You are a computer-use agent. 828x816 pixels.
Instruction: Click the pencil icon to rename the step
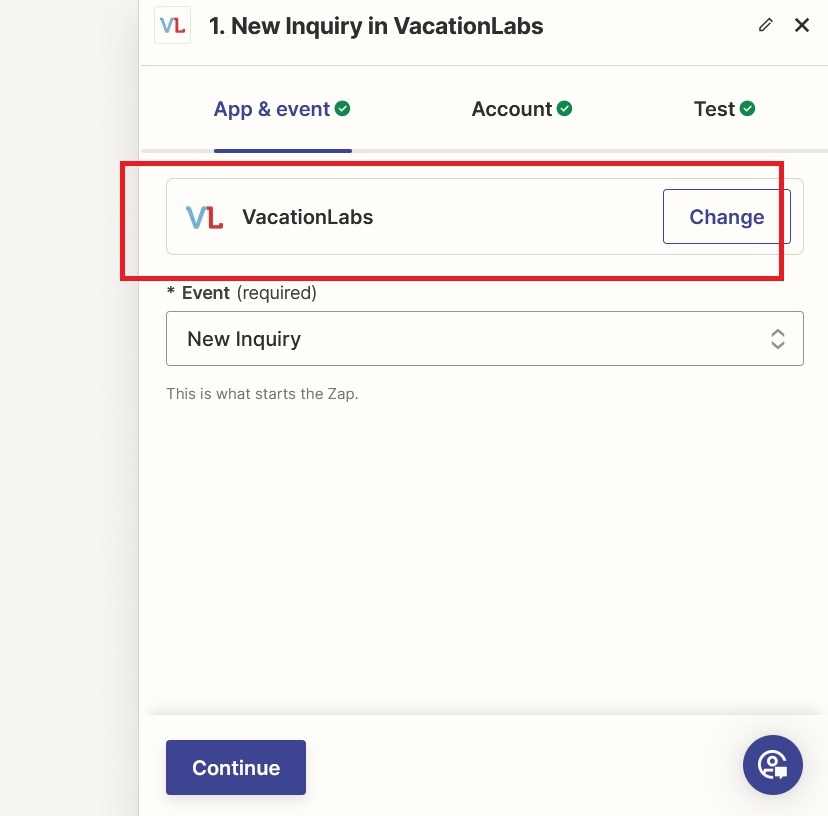coord(766,25)
